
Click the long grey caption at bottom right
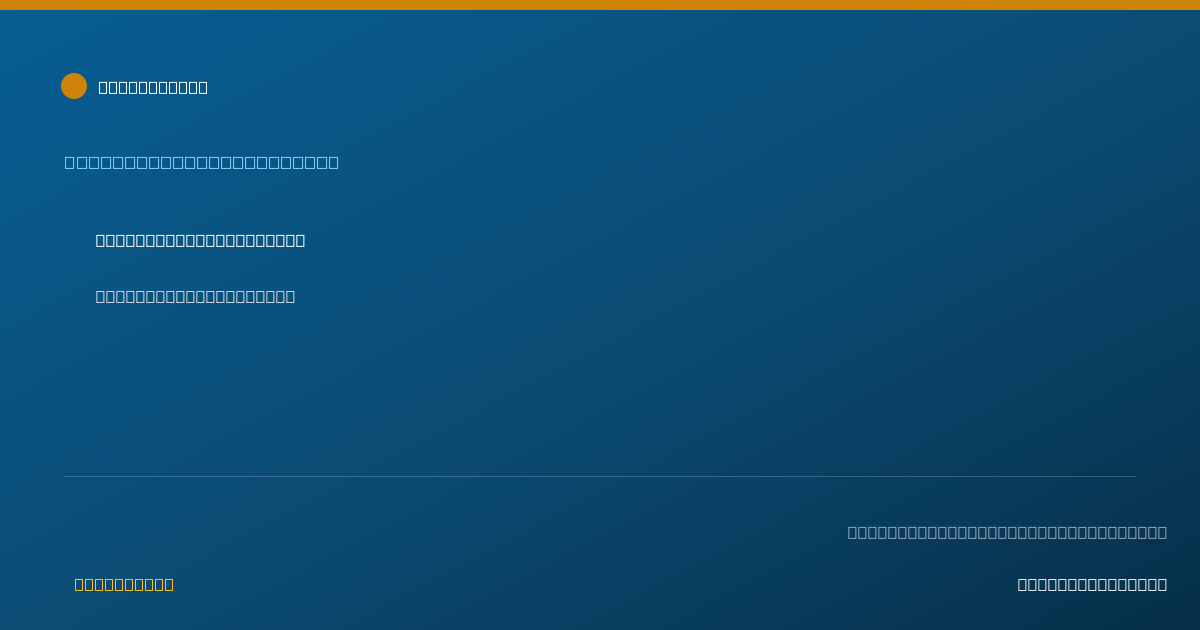coord(1007,532)
